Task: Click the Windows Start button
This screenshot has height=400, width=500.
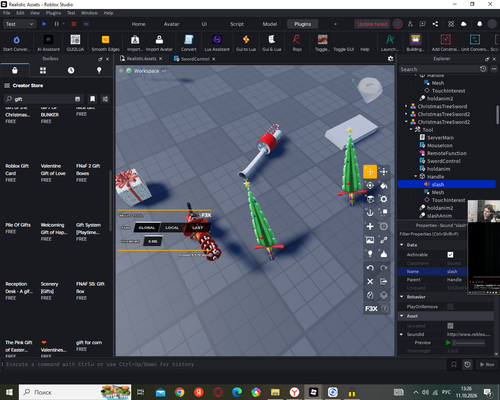Action: point(9,392)
